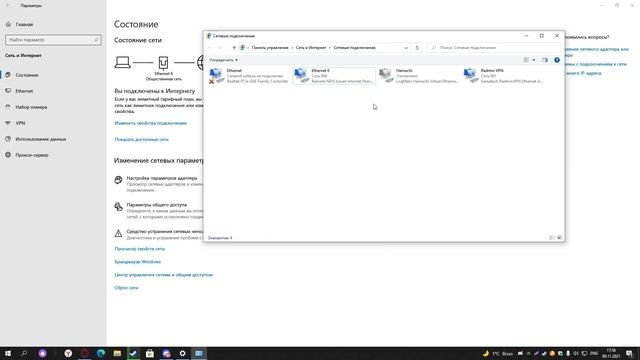Viewport: 640px width, 360px height.
Task: Open 'Набор номера' section in Settings sidebar
Action: click(53, 107)
